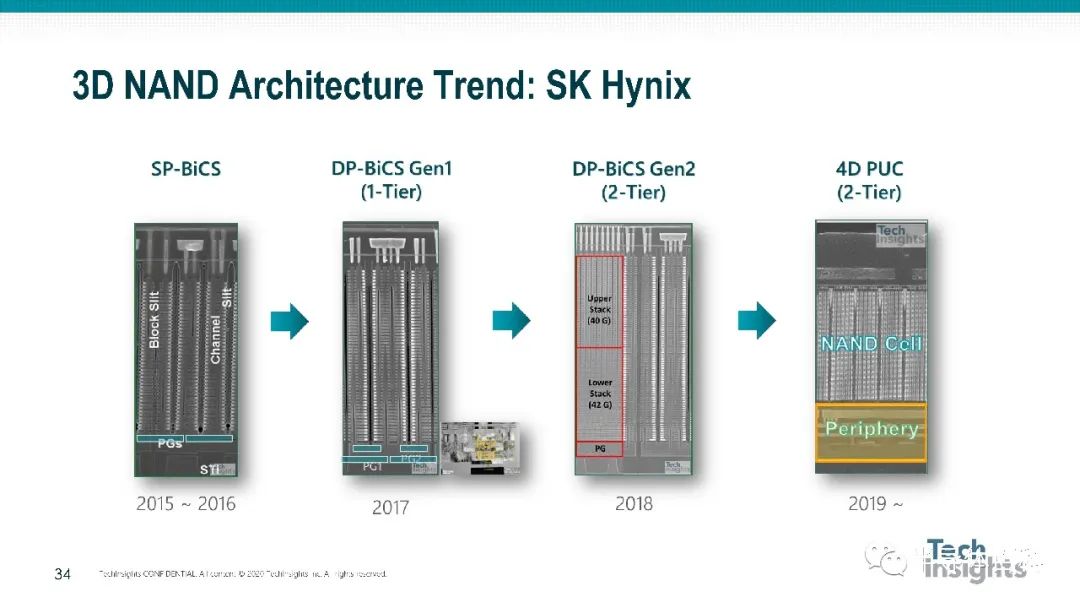The height and width of the screenshot is (608, 1080).
Task: Click the '2017' year label
Action: [x=391, y=507]
